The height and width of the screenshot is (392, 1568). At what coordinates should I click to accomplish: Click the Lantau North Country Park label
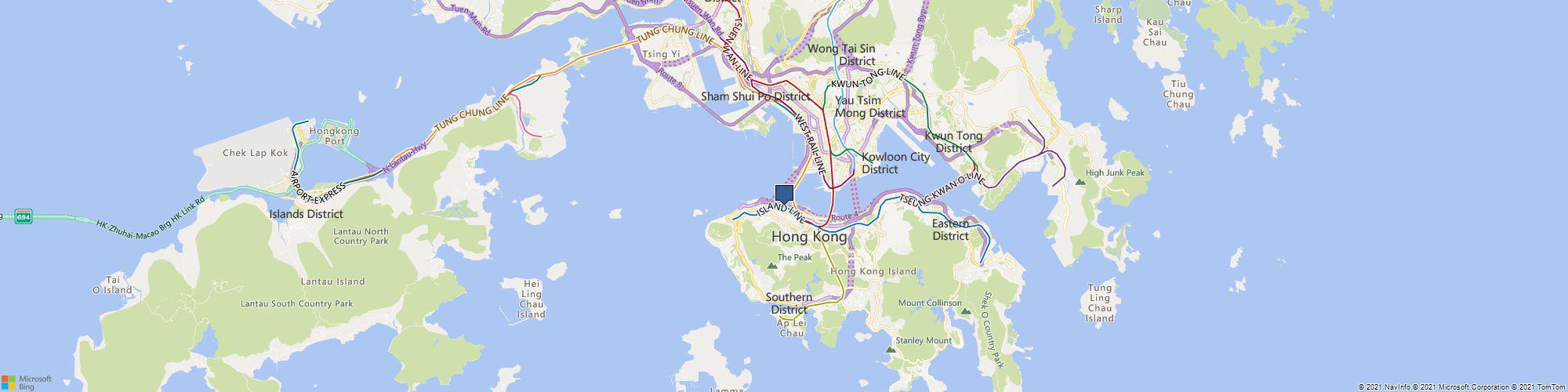(x=361, y=236)
